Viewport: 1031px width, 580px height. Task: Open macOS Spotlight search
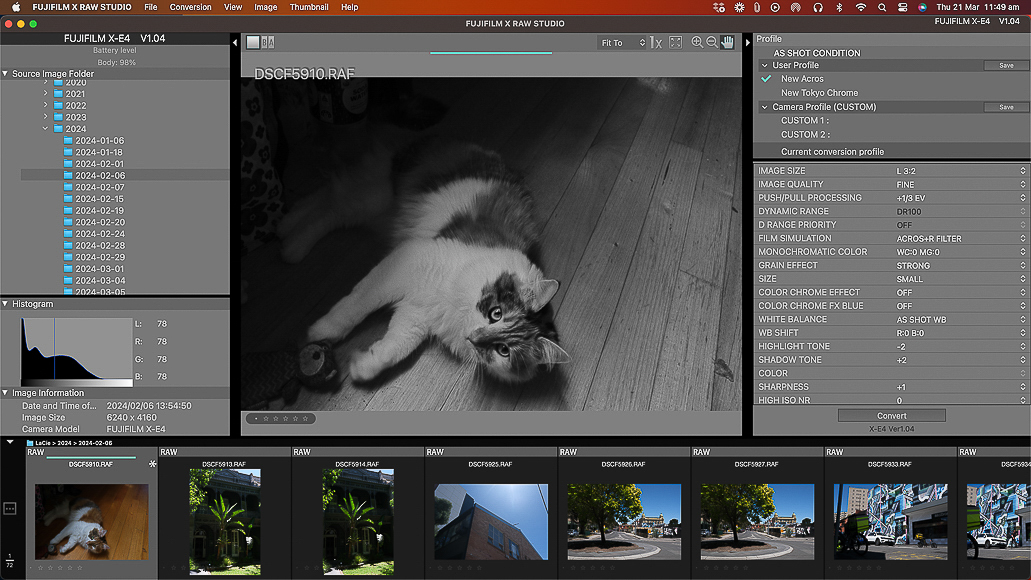(882, 7)
